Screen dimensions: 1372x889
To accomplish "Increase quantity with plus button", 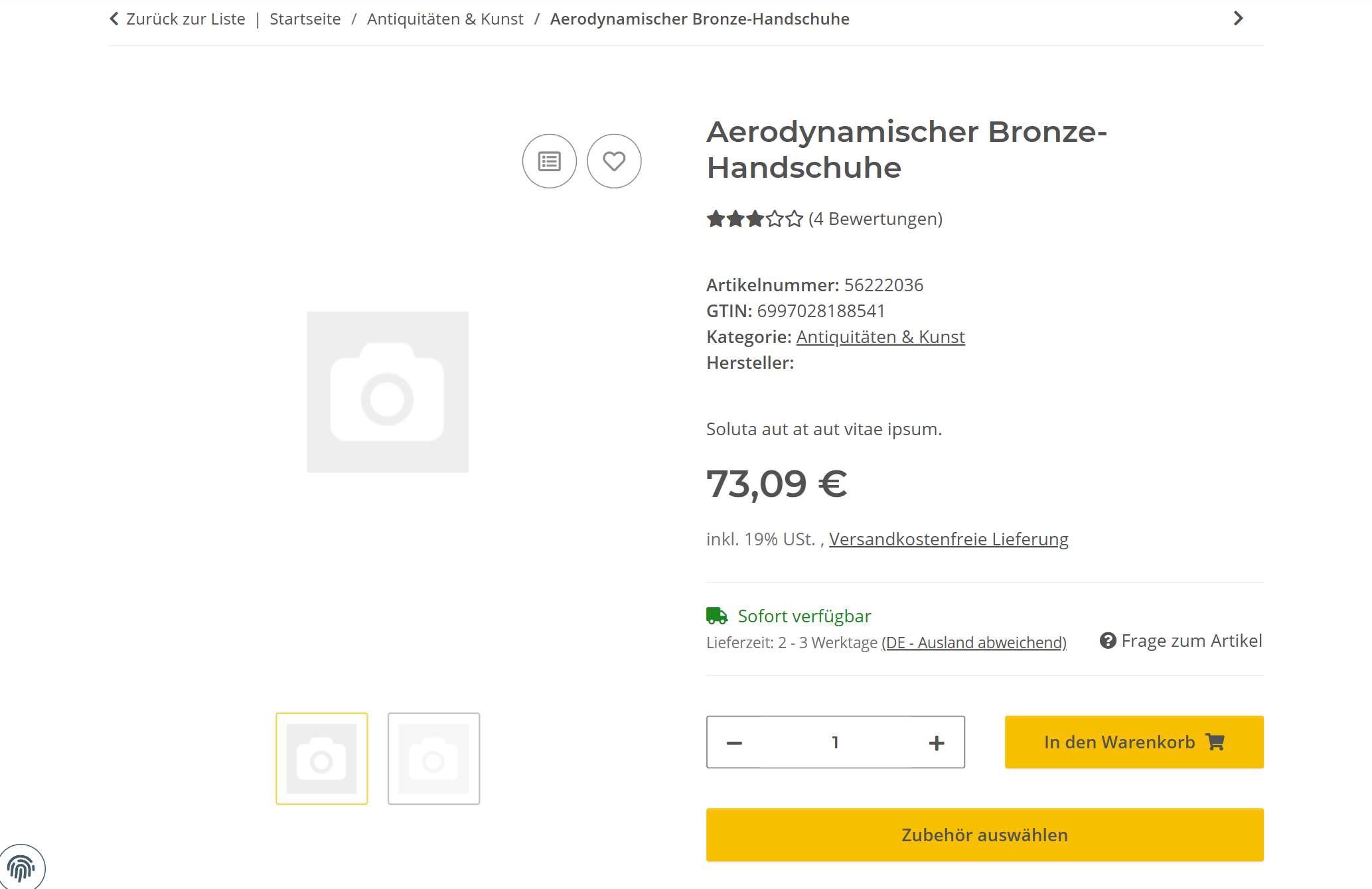I will [937, 743].
